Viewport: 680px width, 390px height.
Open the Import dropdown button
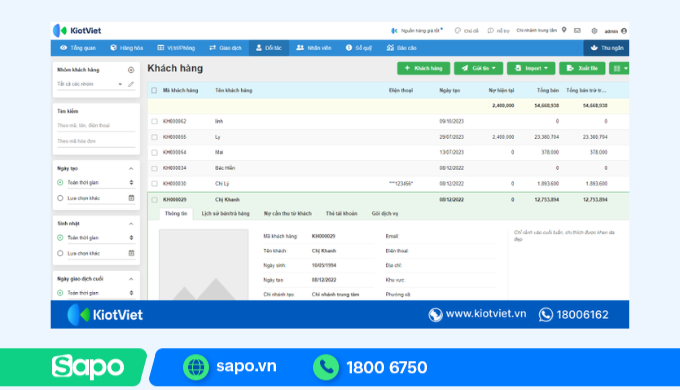531,68
